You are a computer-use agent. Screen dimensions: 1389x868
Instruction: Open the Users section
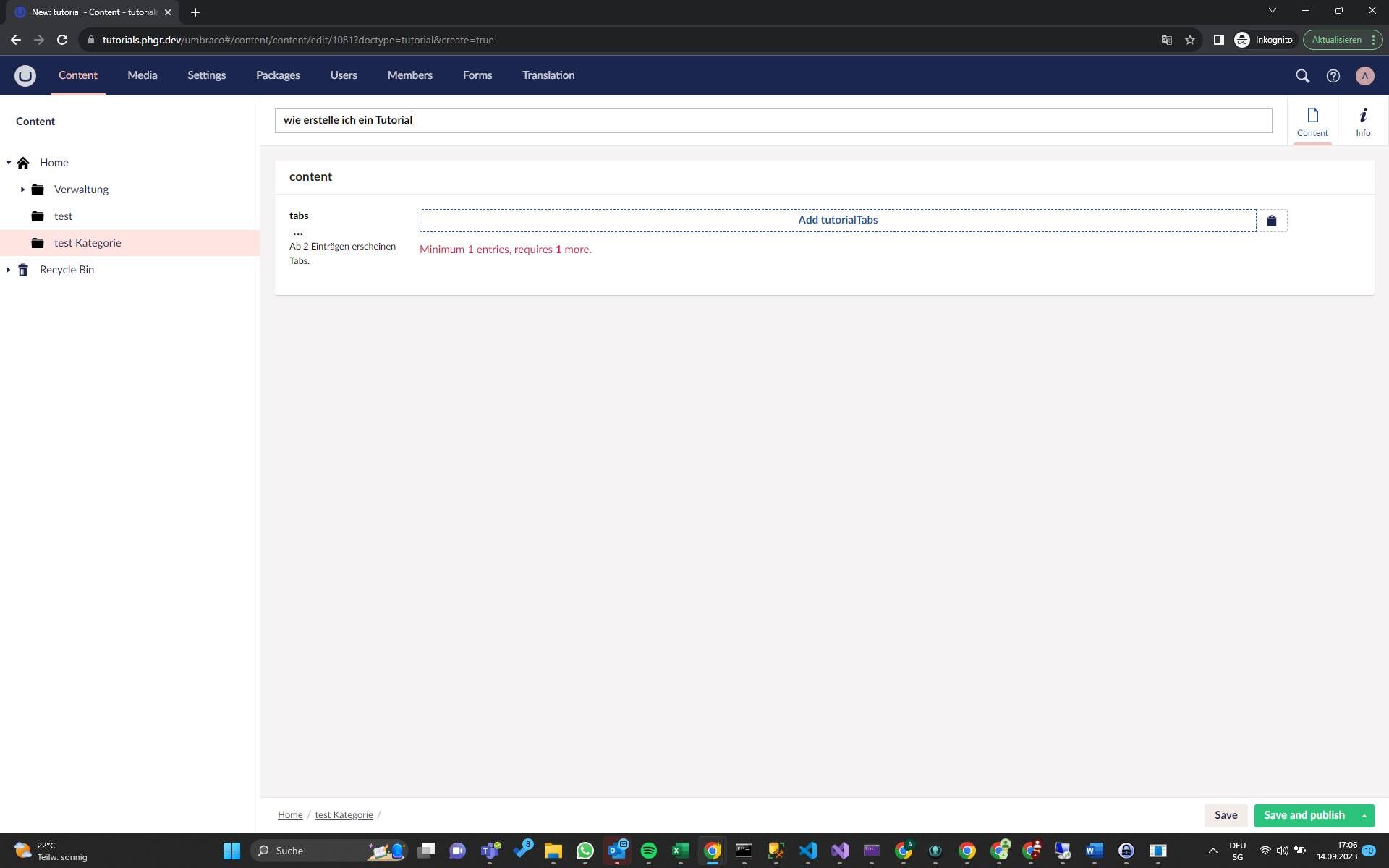click(x=344, y=75)
